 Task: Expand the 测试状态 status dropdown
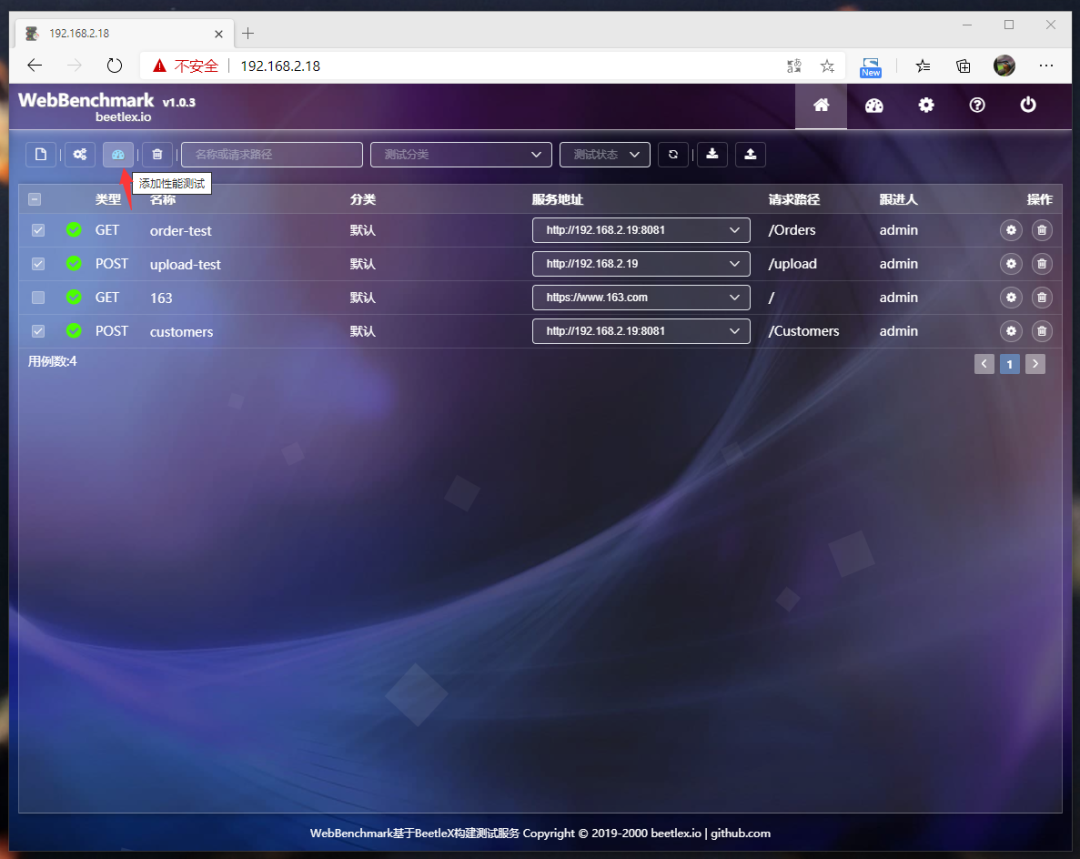(605, 154)
